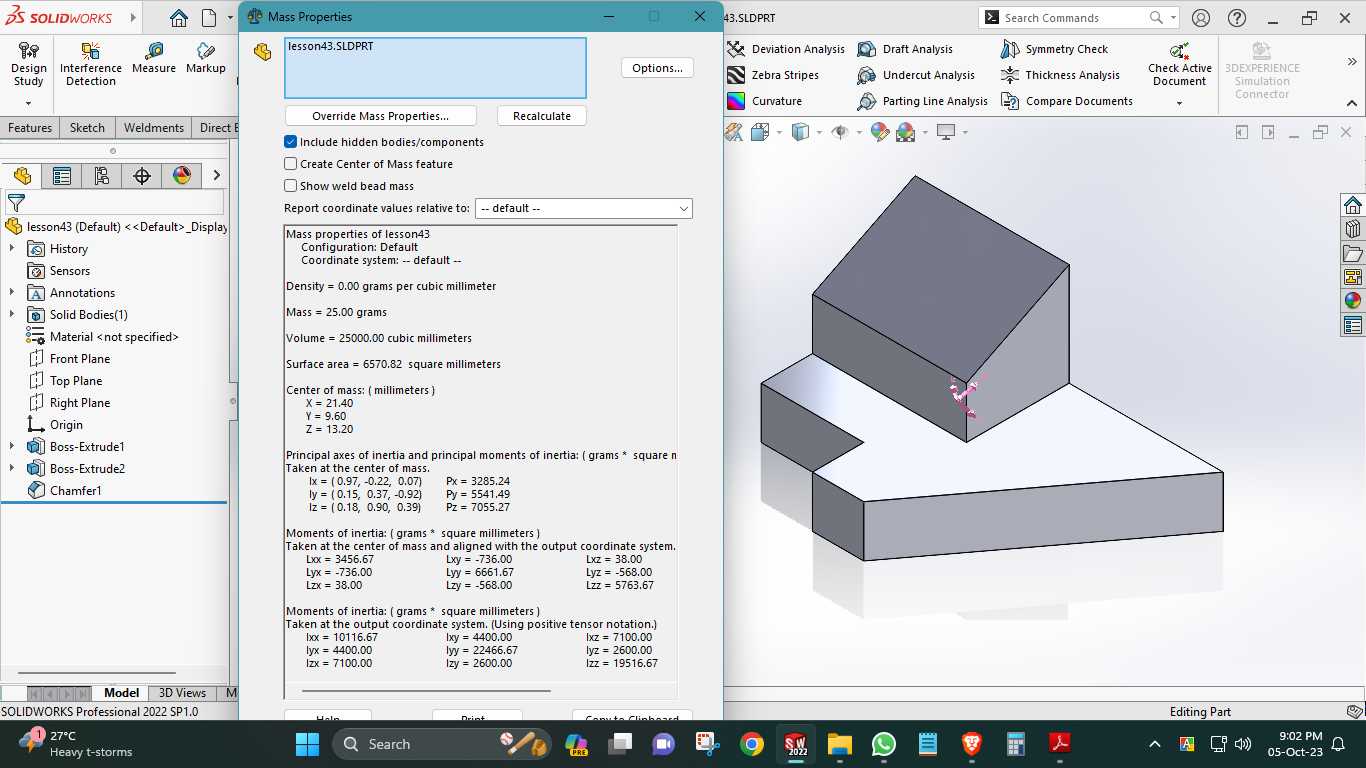Image resolution: width=1366 pixels, height=768 pixels.
Task: Open the Windows Start menu
Action: [307, 744]
